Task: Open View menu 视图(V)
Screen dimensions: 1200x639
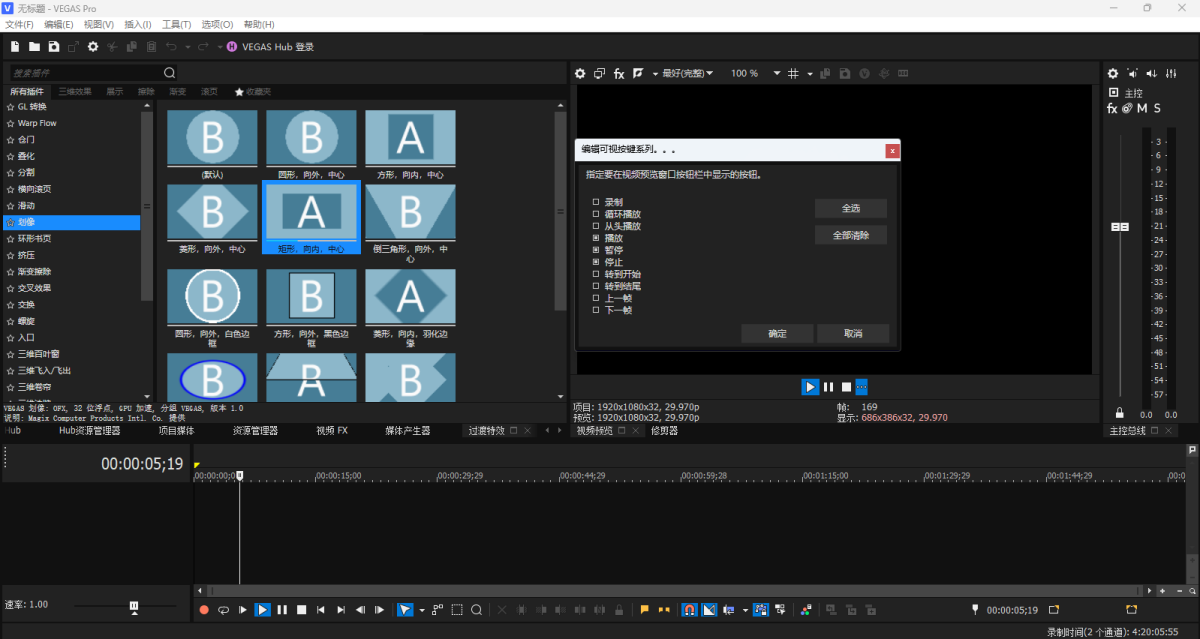Action: tap(99, 24)
